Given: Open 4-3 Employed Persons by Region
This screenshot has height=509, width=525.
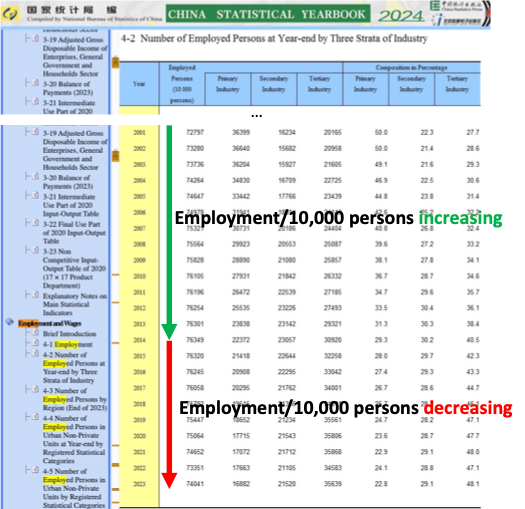Looking at the screenshot, I should pyautogui.click(x=75, y=399).
